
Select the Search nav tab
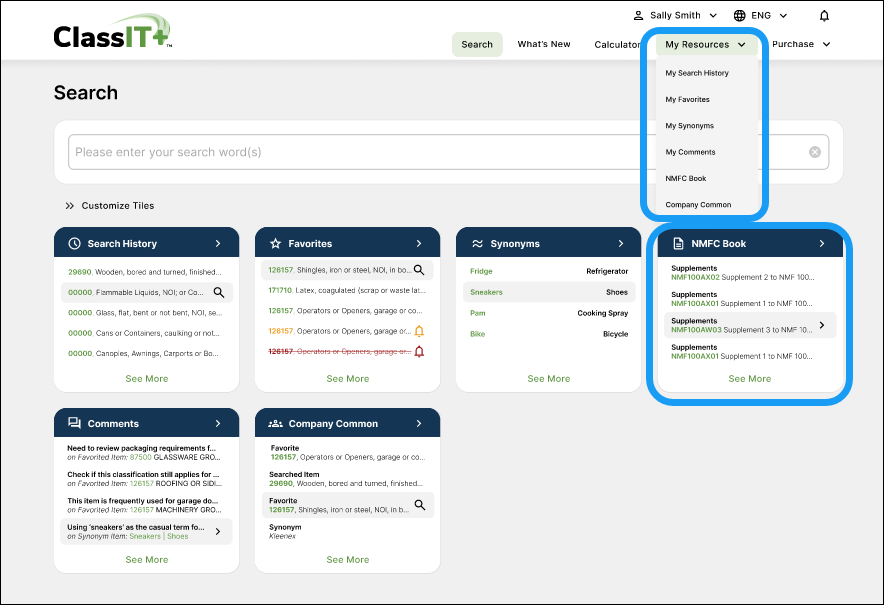coord(477,45)
